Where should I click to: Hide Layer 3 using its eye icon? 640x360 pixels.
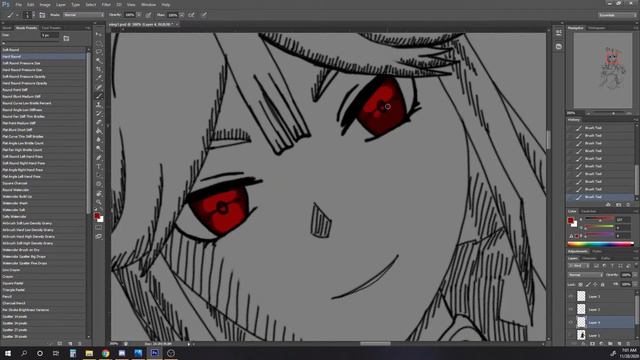click(x=571, y=296)
